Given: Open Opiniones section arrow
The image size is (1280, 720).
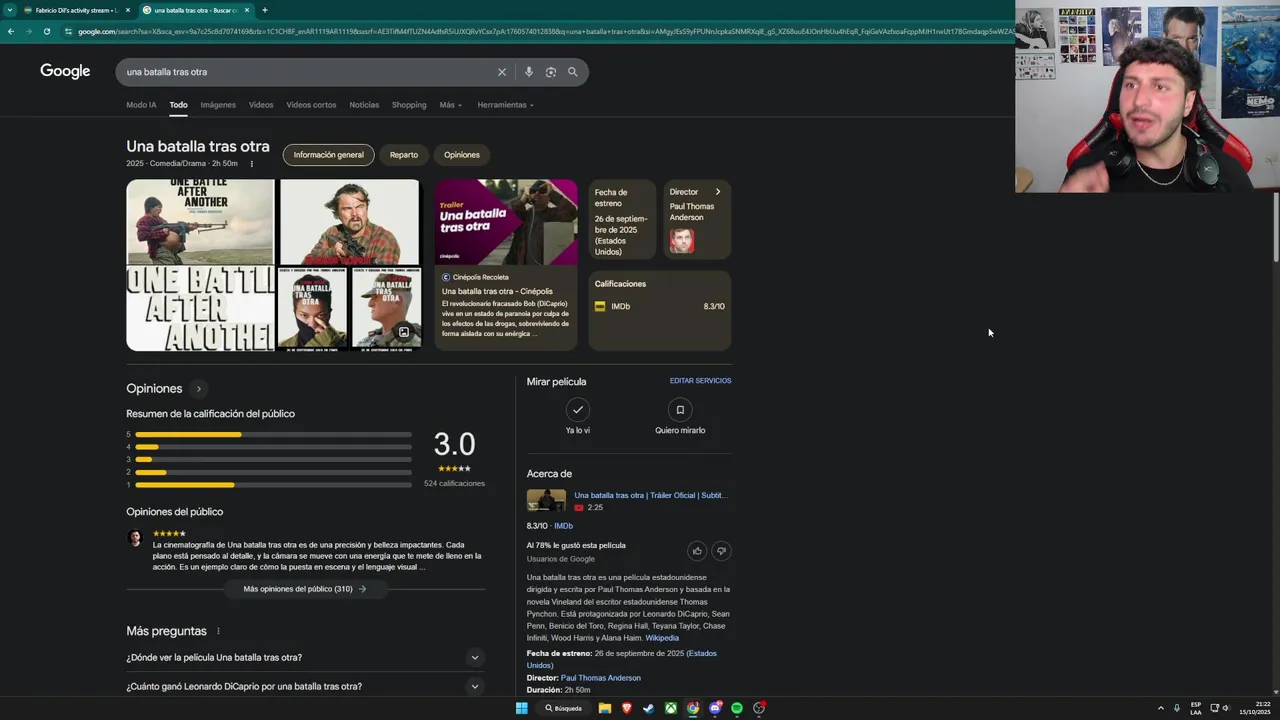Looking at the screenshot, I should click(x=198, y=389).
